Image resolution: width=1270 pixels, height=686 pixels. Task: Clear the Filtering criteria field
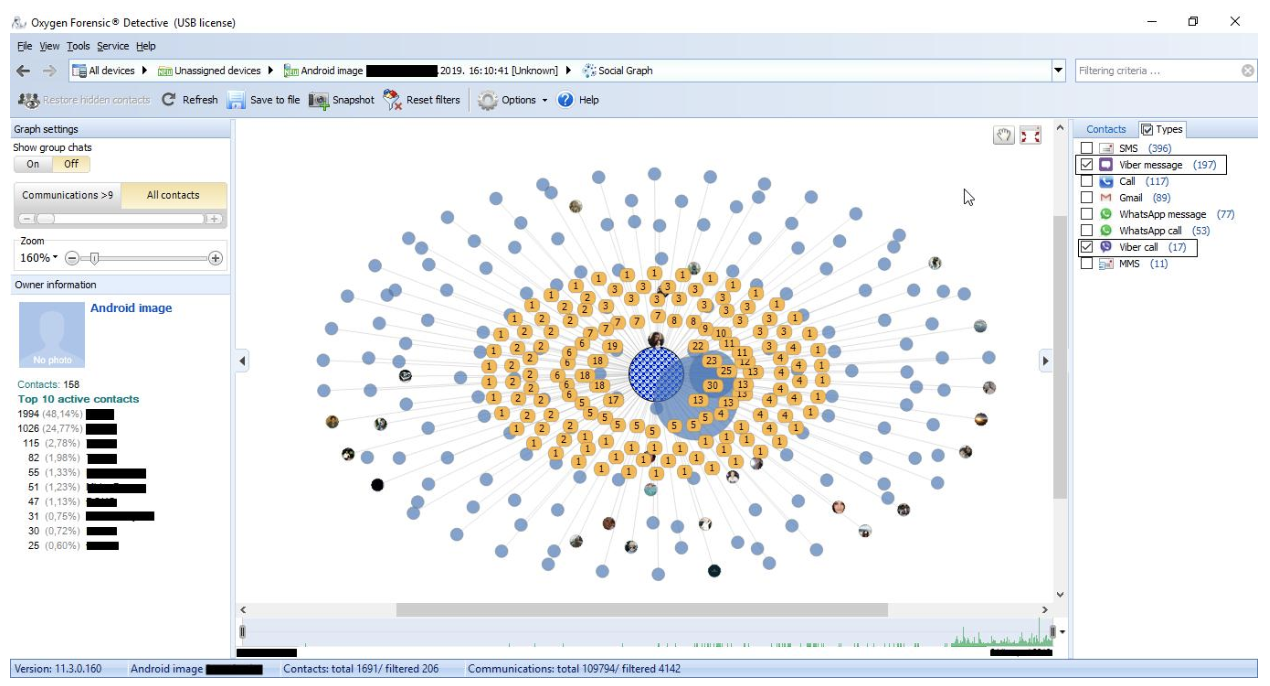pyautogui.click(x=1248, y=71)
